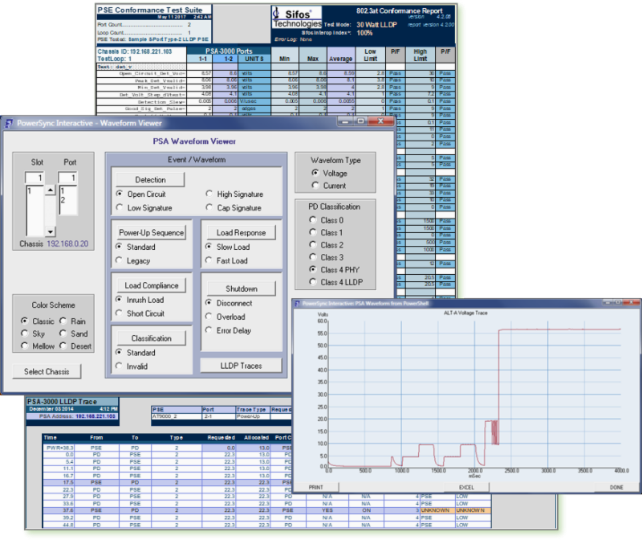Click EXCEL in the waveform plot window
Screen dimensions: 642x540
coord(466,487)
